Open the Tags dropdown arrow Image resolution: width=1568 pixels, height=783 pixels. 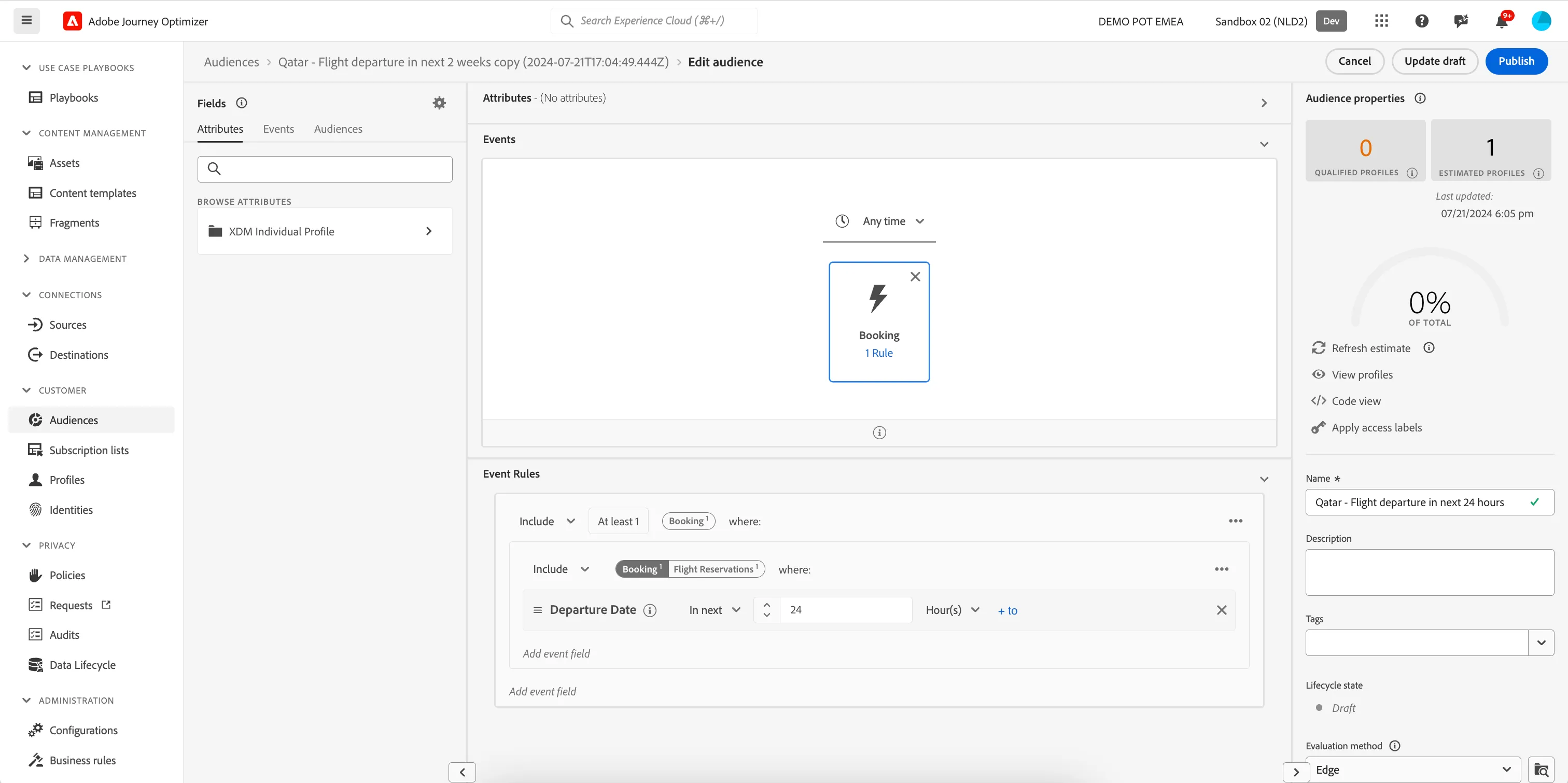pos(1541,642)
